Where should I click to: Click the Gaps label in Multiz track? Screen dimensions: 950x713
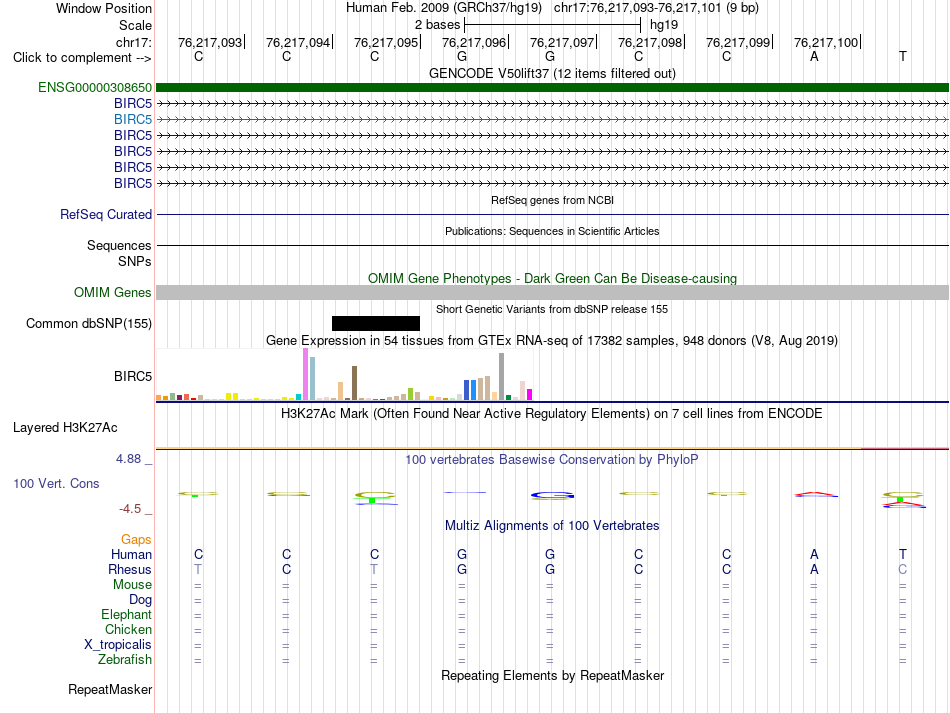tap(136, 539)
